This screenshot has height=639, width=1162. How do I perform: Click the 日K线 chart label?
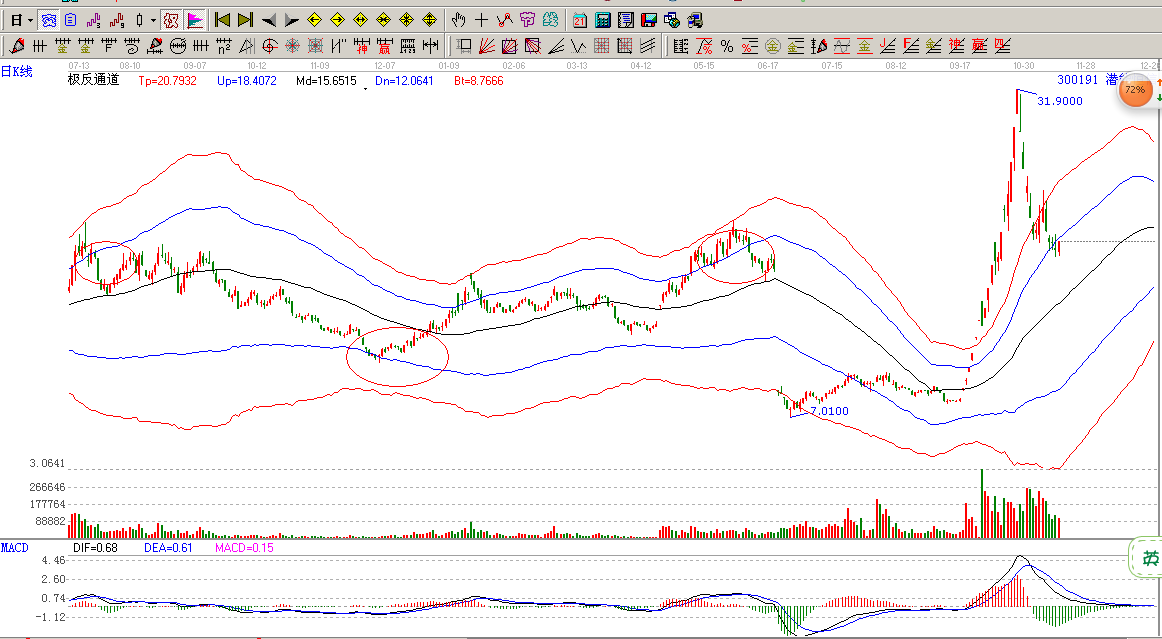17,70
